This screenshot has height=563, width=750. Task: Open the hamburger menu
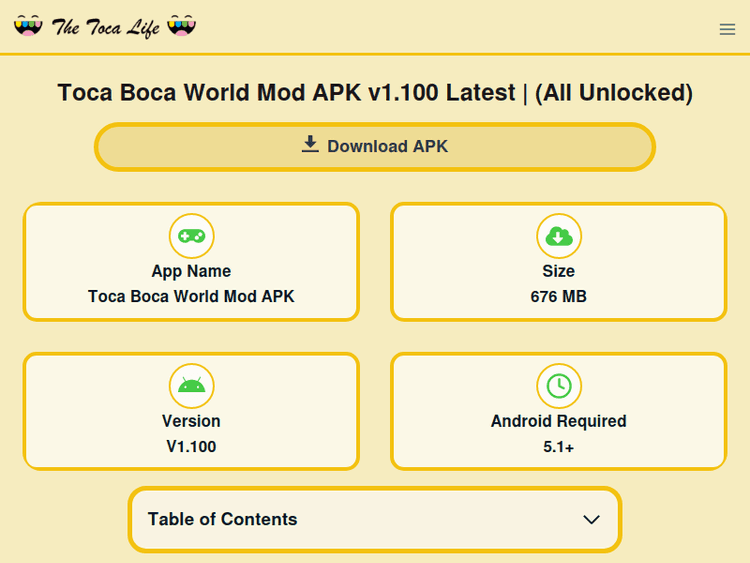click(727, 30)
